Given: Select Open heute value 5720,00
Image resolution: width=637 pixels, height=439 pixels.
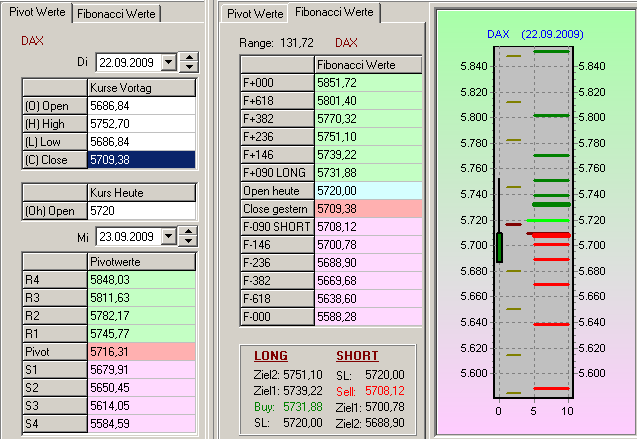Looking at the screenshot, I should 368,190.
